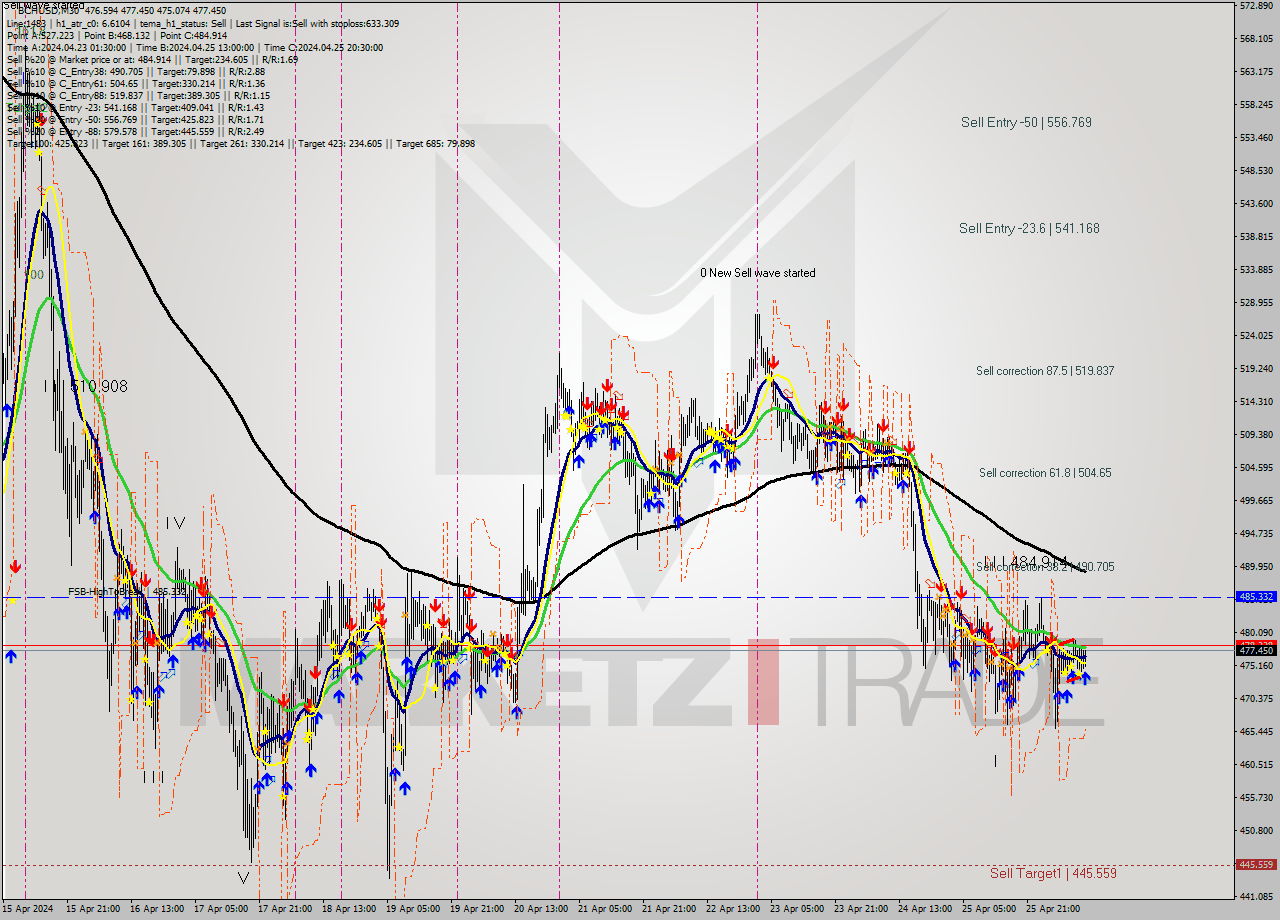
Task: Click the wave label '510.908'
Action: pos(99,386)
